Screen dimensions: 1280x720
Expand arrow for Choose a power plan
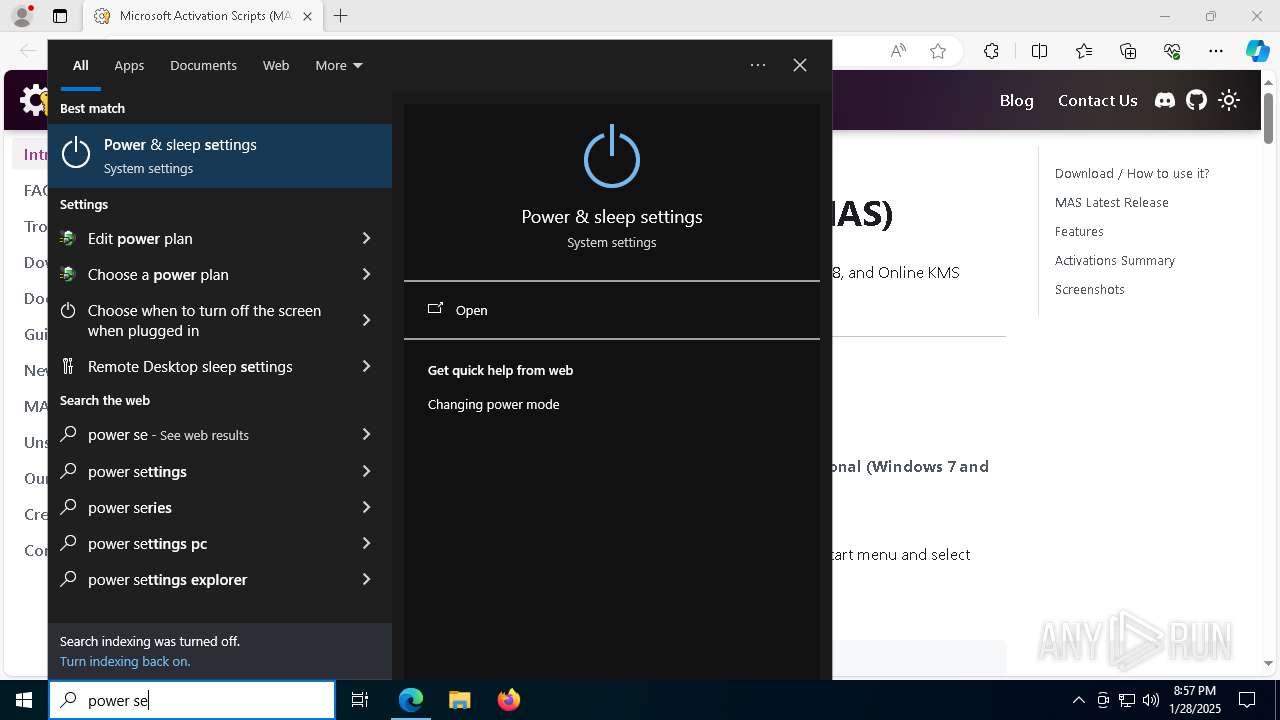click(366, 274)
